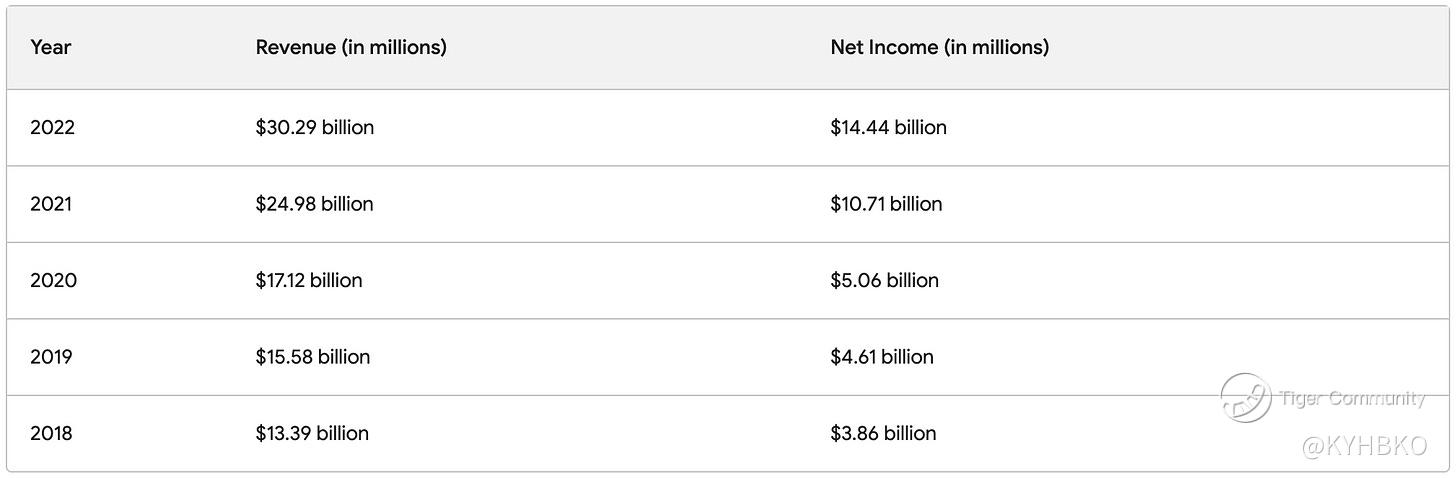The image size is (1456, 479).
Task: Click the 2022 year cell
Action: tap(53, 128)
